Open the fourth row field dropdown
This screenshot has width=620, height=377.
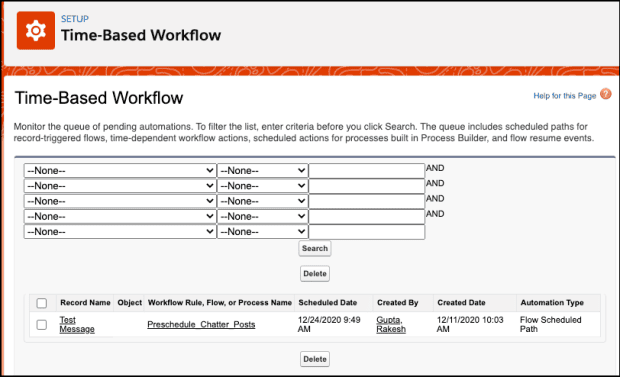[x=120, y=216]
